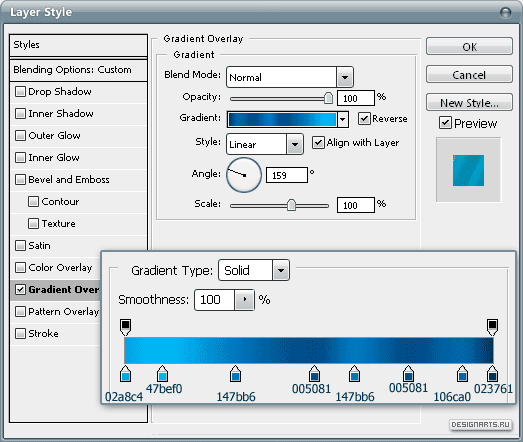Open the gradient picker dropdown arrow

click(343, 119)
